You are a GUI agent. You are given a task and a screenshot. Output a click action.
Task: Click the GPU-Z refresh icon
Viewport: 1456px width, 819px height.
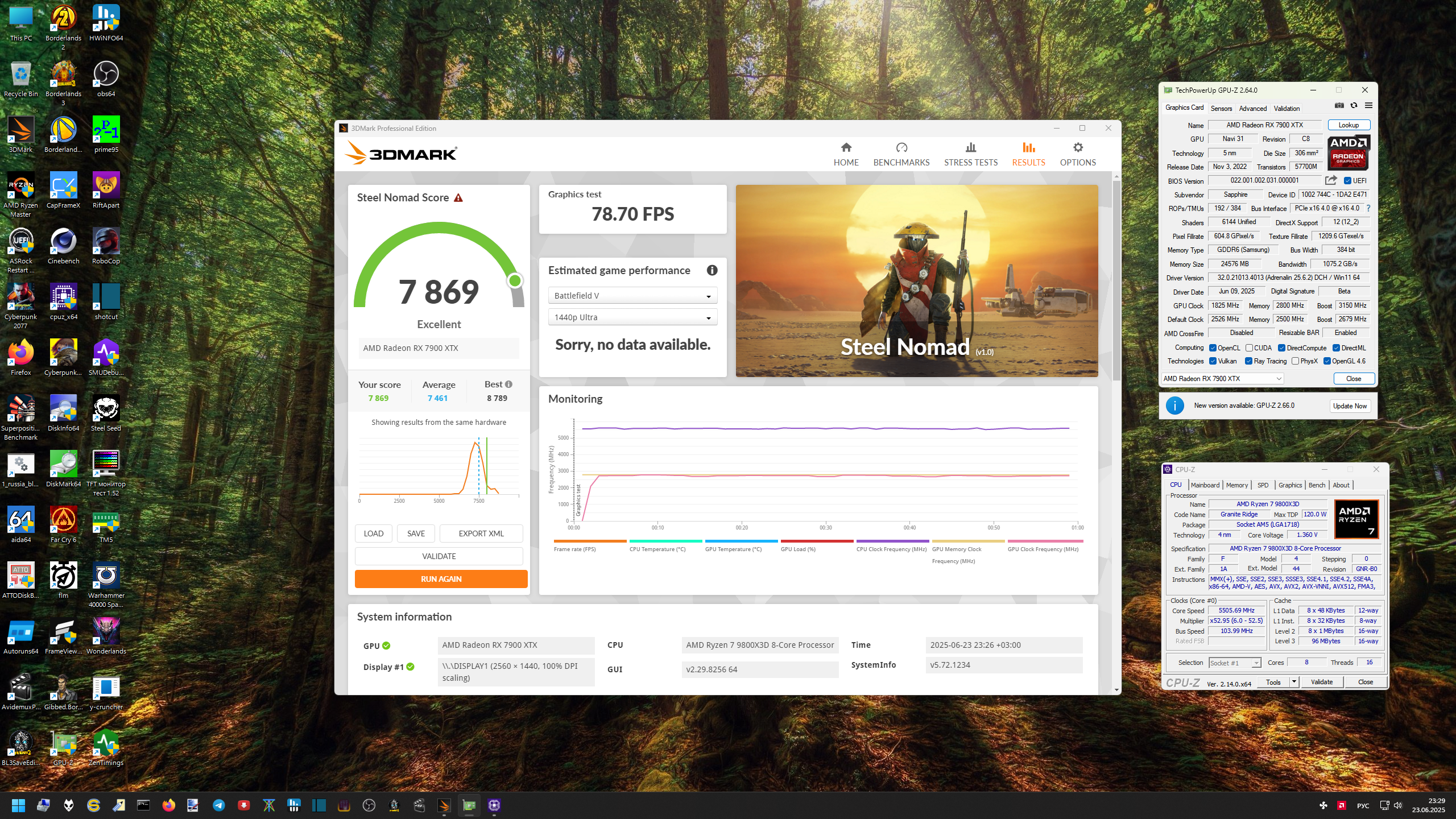(1354, 106)
